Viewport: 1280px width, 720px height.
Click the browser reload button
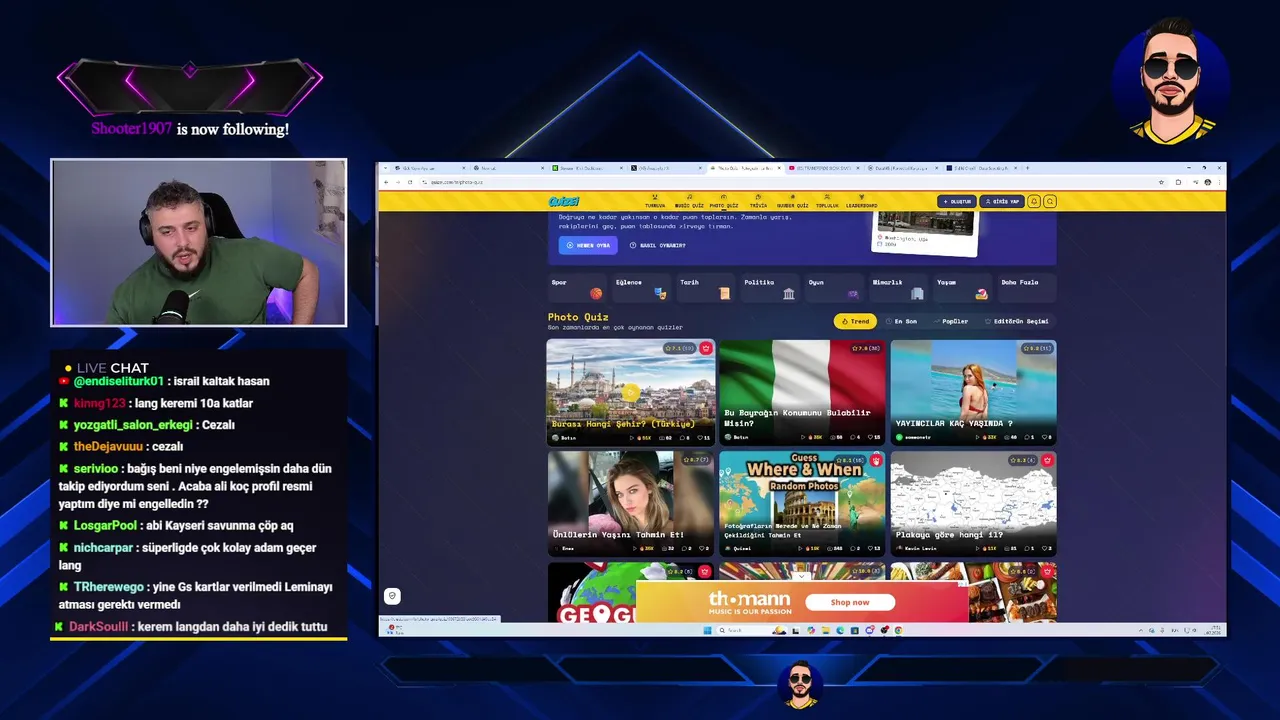[x=410, y=182]
